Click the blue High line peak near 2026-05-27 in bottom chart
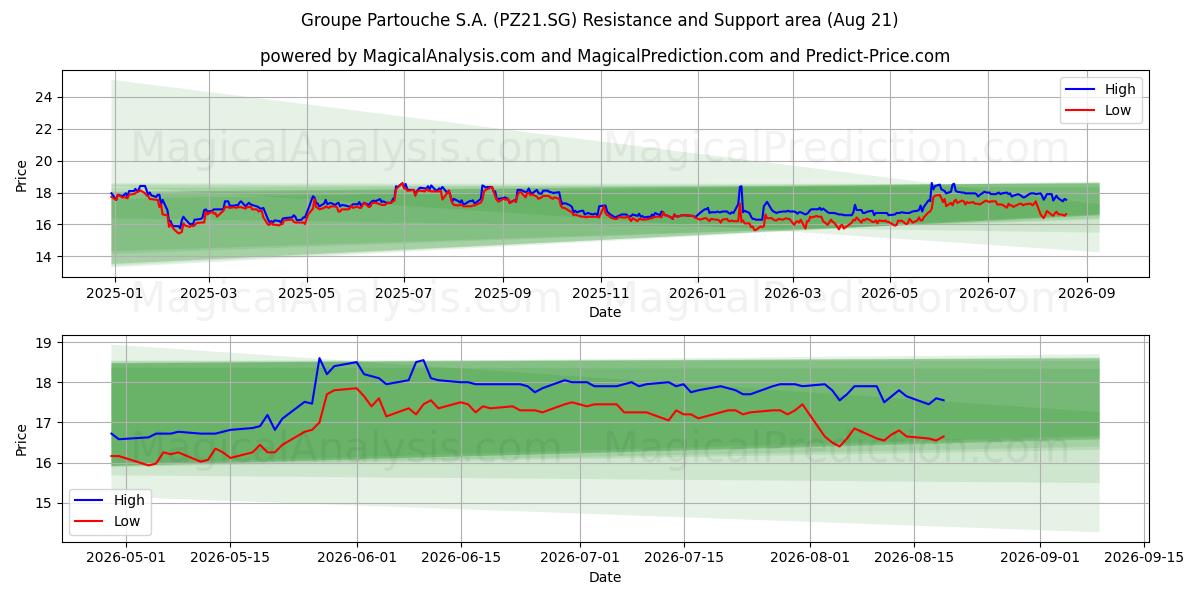This screenshot has height=600, width=1200. [320, 358]
